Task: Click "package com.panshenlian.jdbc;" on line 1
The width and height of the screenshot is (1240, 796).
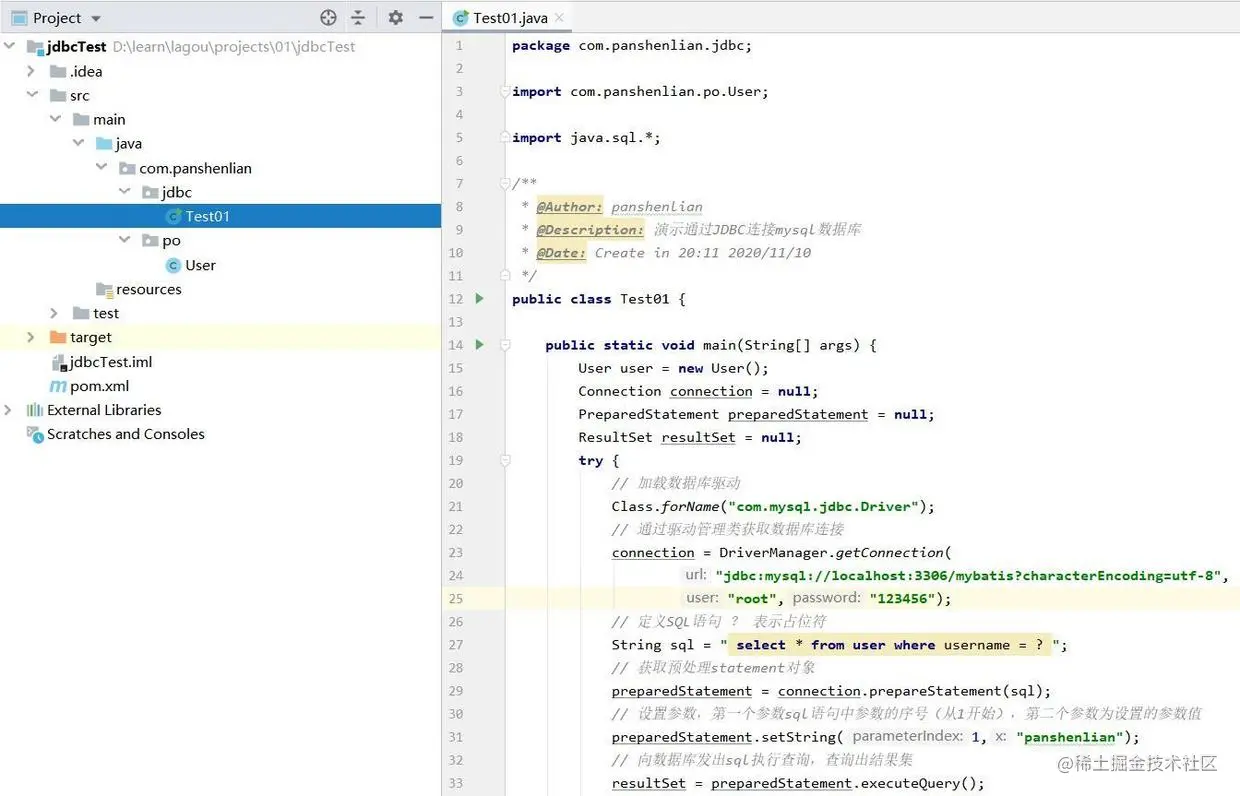Action: coord(631,45)
